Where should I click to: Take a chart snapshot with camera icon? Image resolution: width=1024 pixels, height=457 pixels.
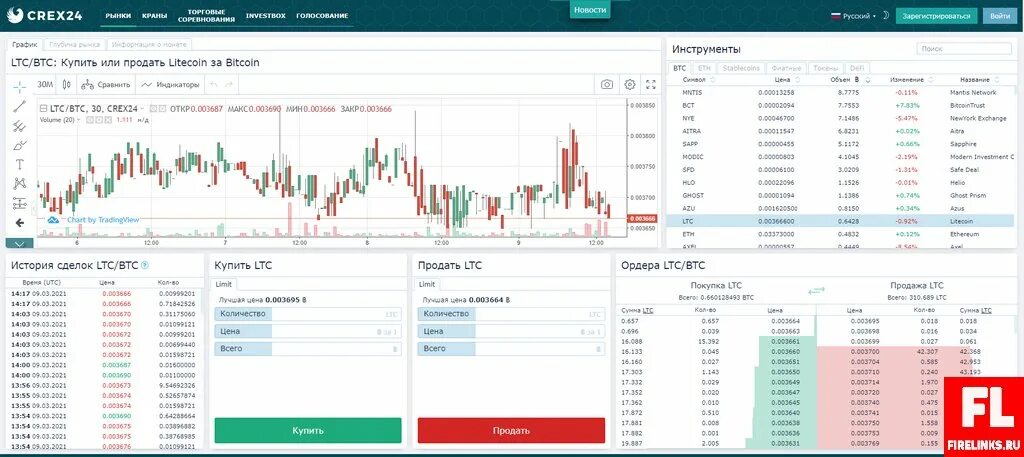(x=607, y=84)
